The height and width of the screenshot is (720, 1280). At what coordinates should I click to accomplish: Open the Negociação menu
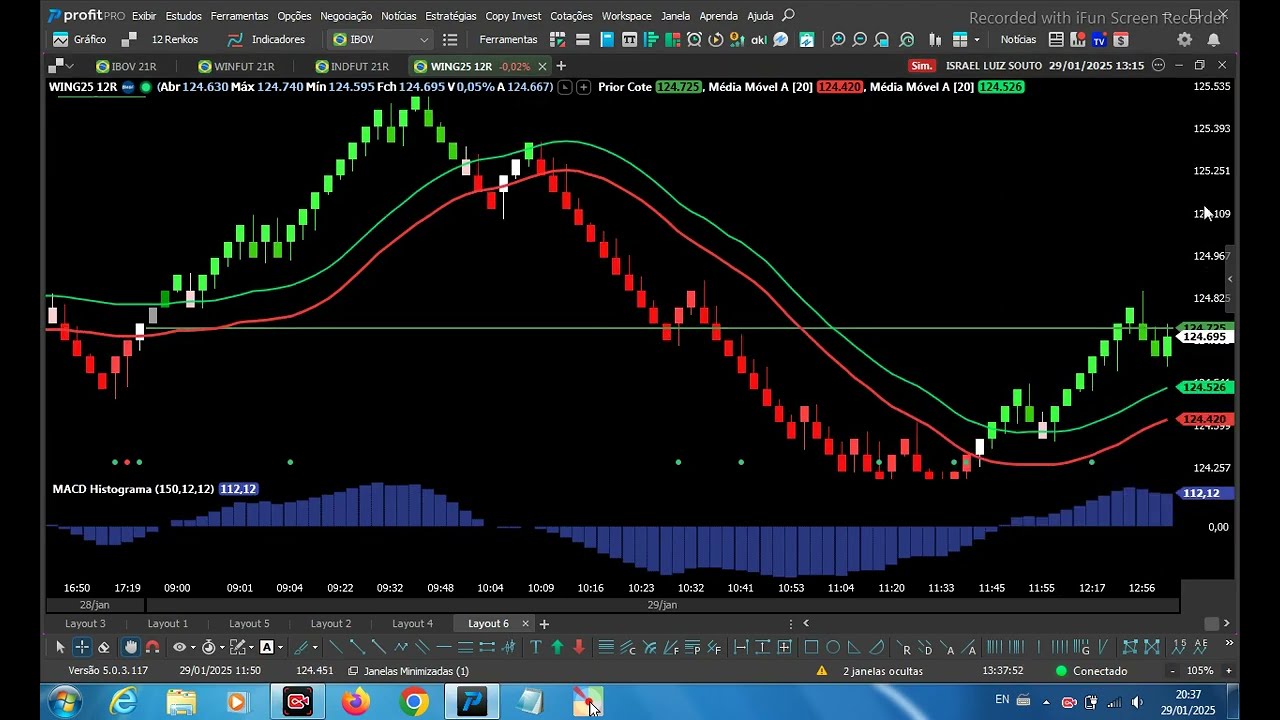pos(346,16)
